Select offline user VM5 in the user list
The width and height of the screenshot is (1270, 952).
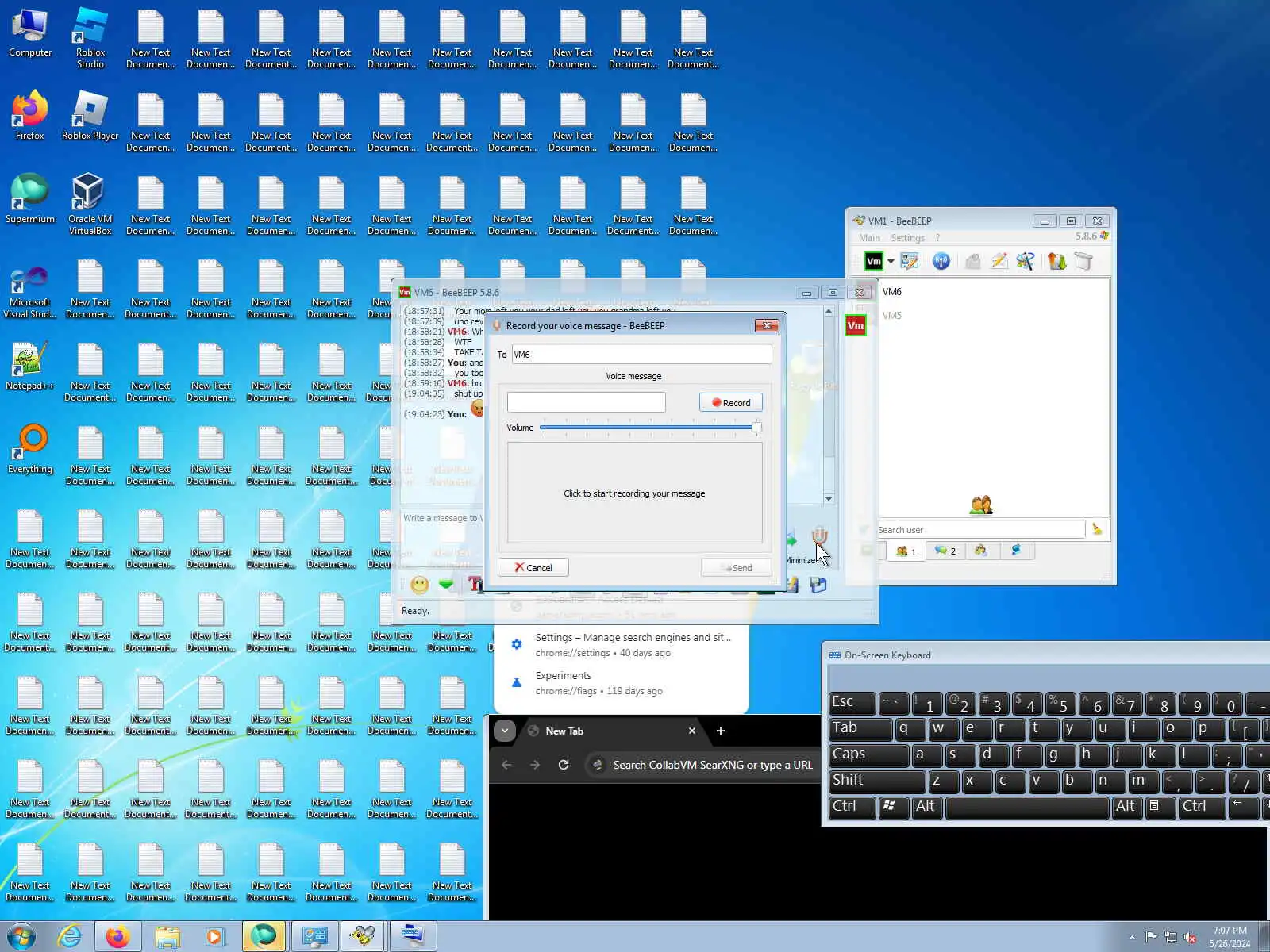(x=892, y=316)
